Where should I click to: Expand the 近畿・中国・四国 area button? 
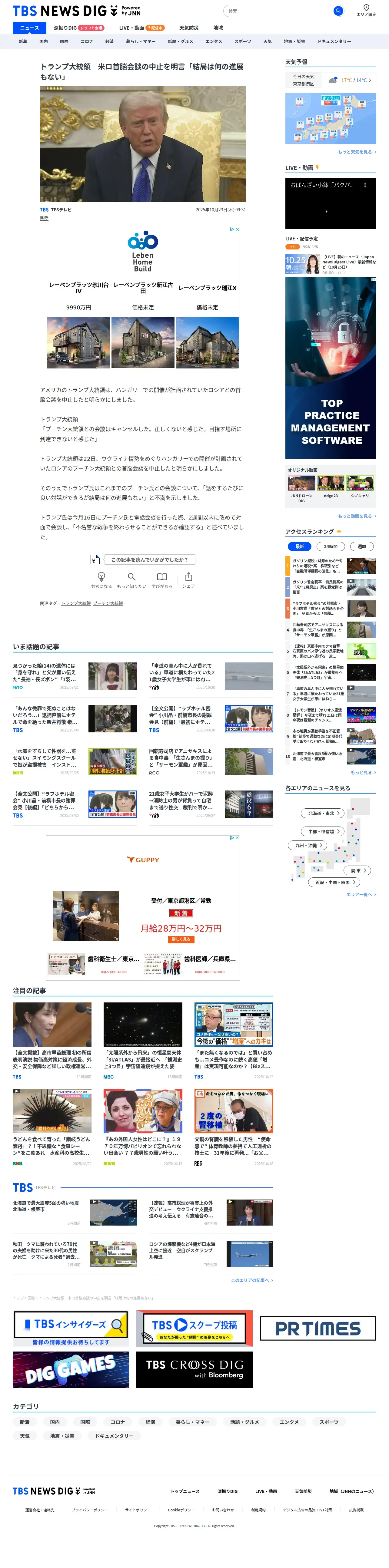click(x=334, y=882)
